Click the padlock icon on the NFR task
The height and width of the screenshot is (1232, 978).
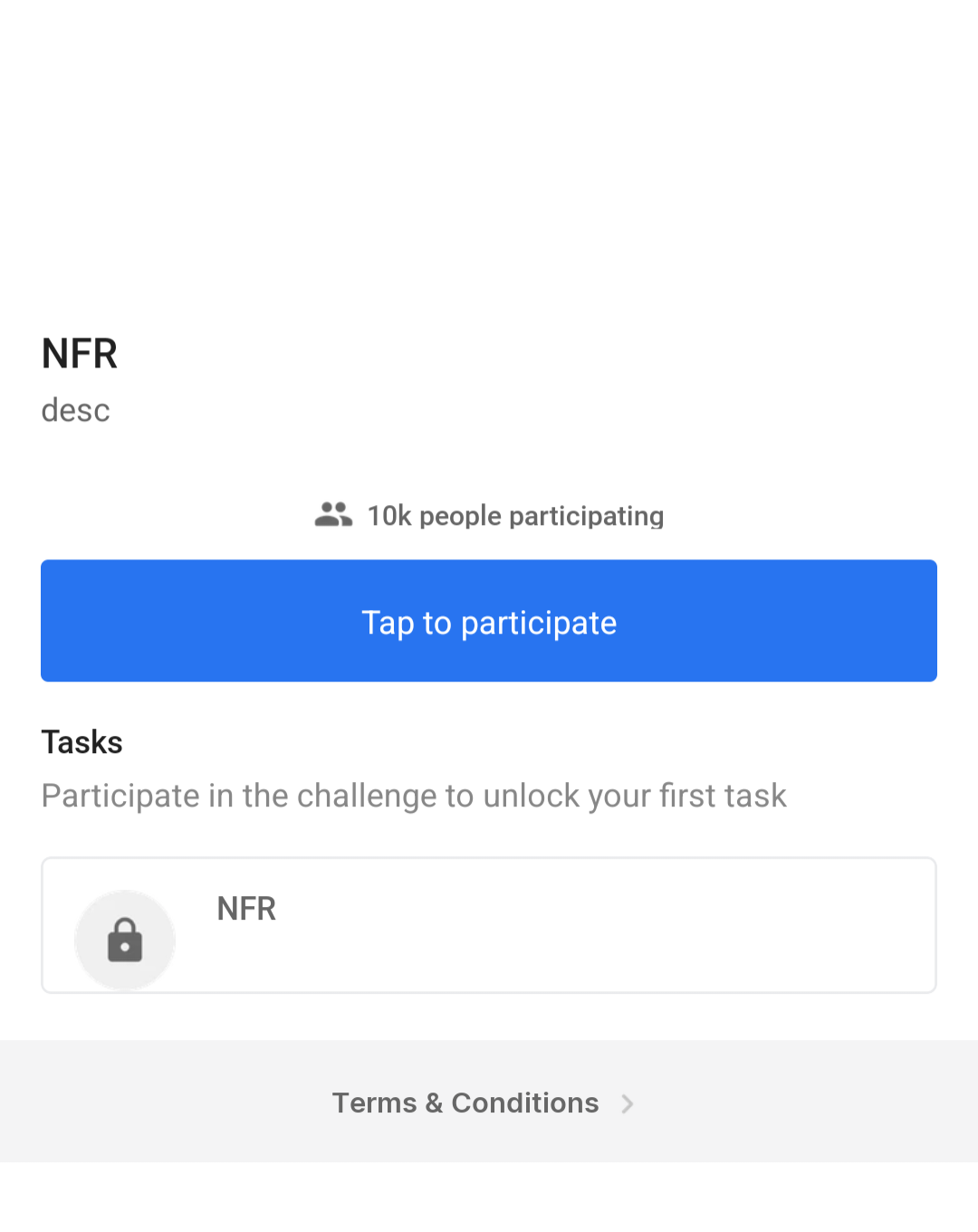[x=125, y=940]
